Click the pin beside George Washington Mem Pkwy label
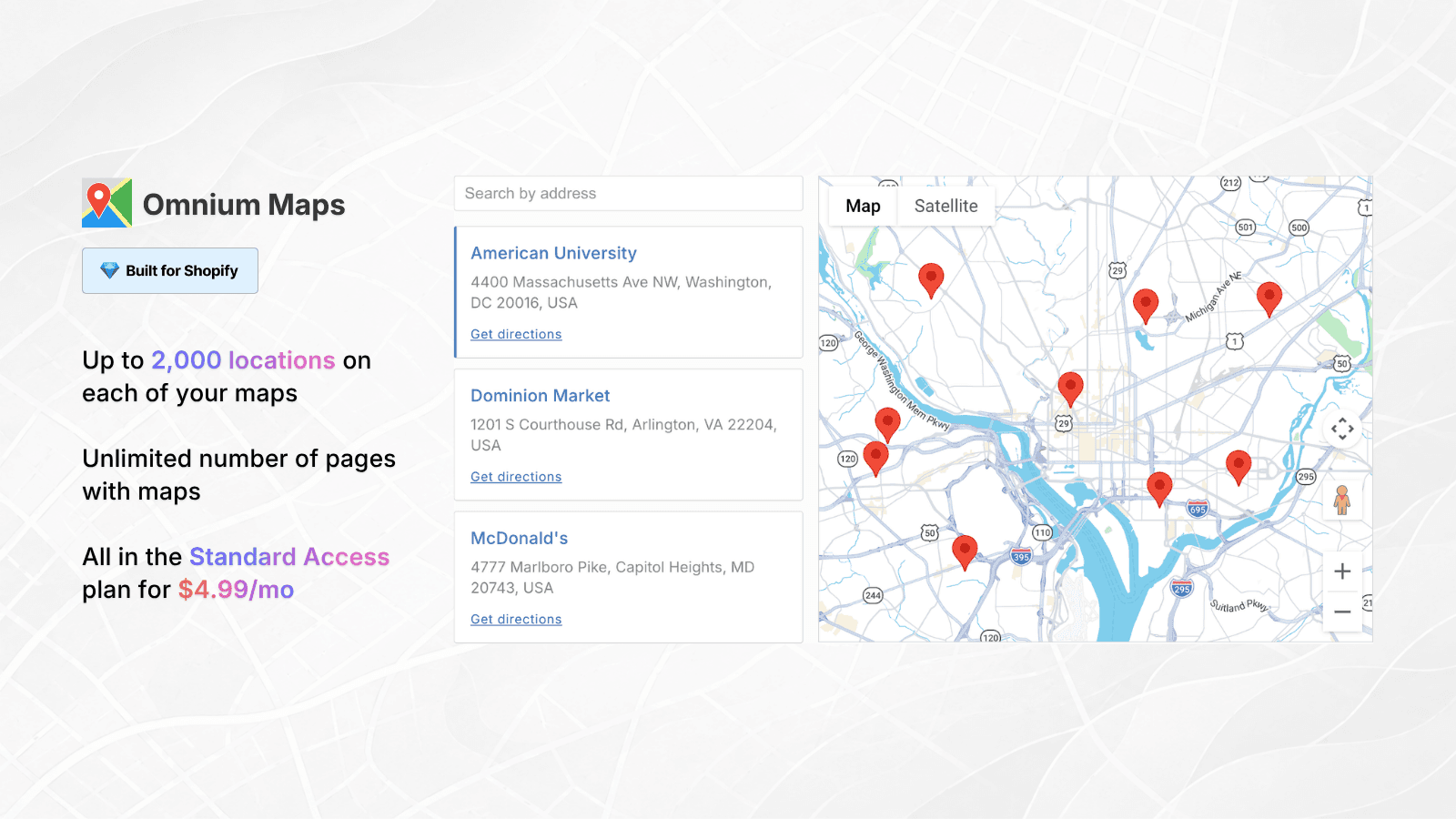 (887, 425)
